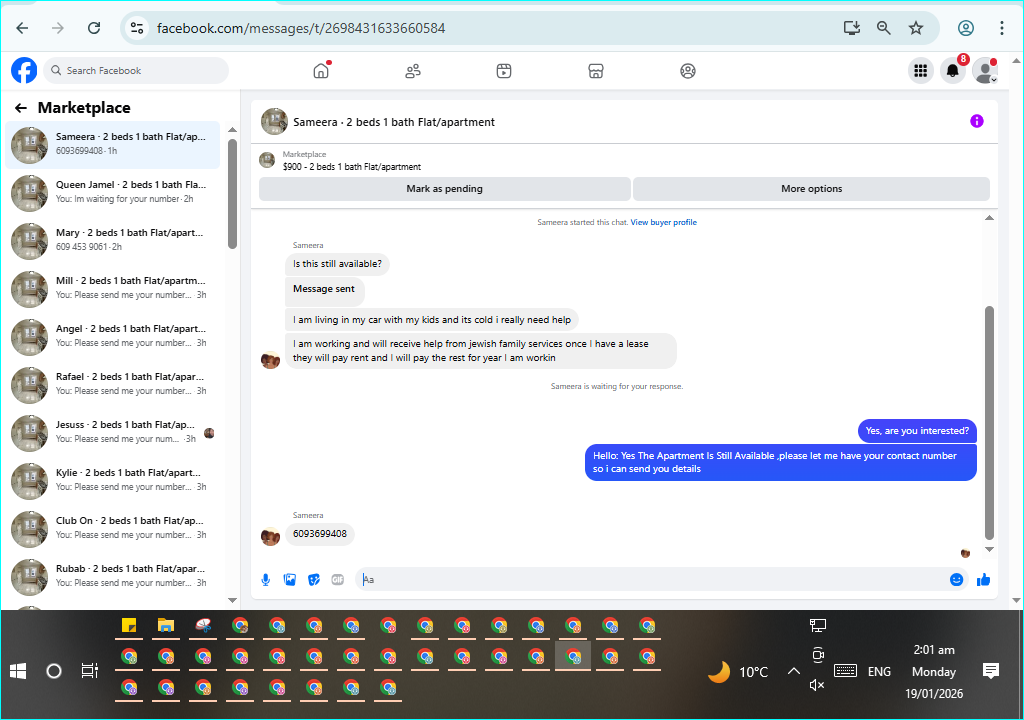Open the 10°C weather widget
Image resolution: width=1024 pixels, height=720 pixels.
coord(739,672)
